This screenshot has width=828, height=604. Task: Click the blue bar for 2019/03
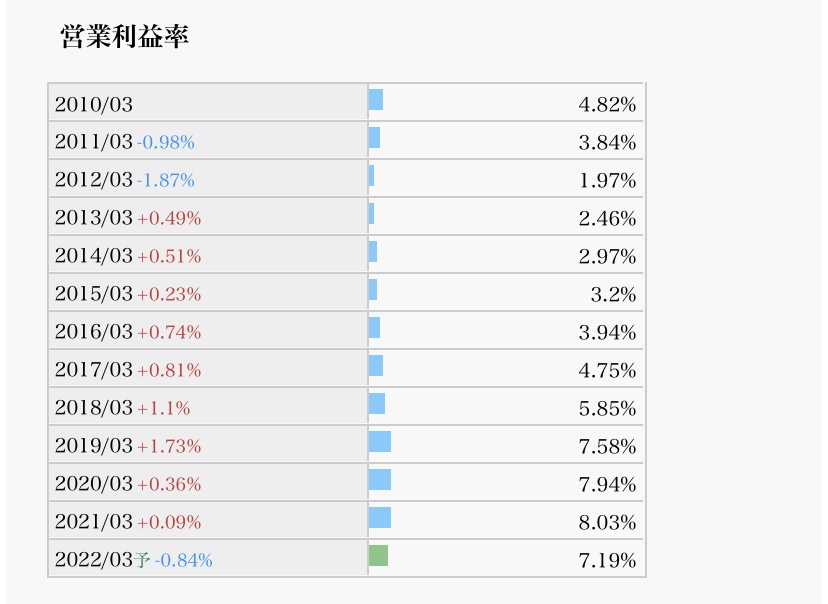coord(380,442)
